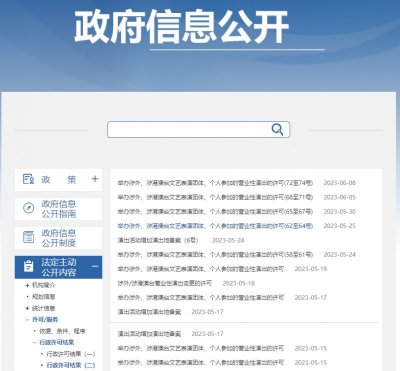Select 行政许可结果（二） tree item
The image size is (400, 371).
pyautogui.click(x=71, y=365)
